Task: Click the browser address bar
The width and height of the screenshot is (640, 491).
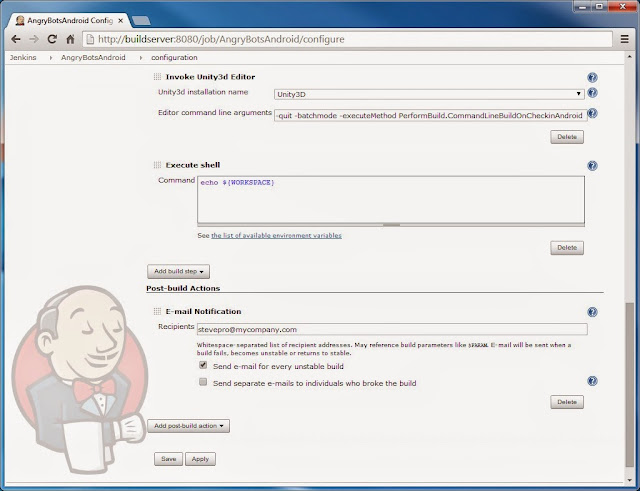Action: pyautogui.click(x=347, y=39)
